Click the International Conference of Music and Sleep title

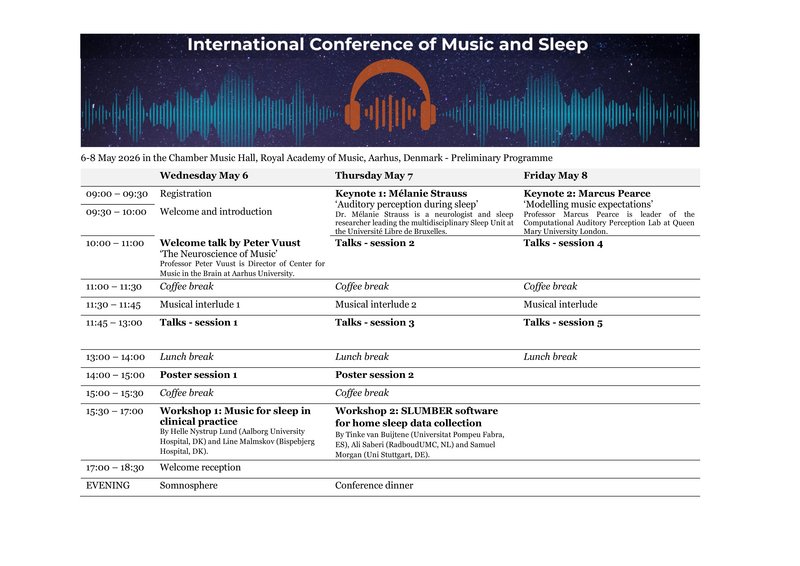388,45
